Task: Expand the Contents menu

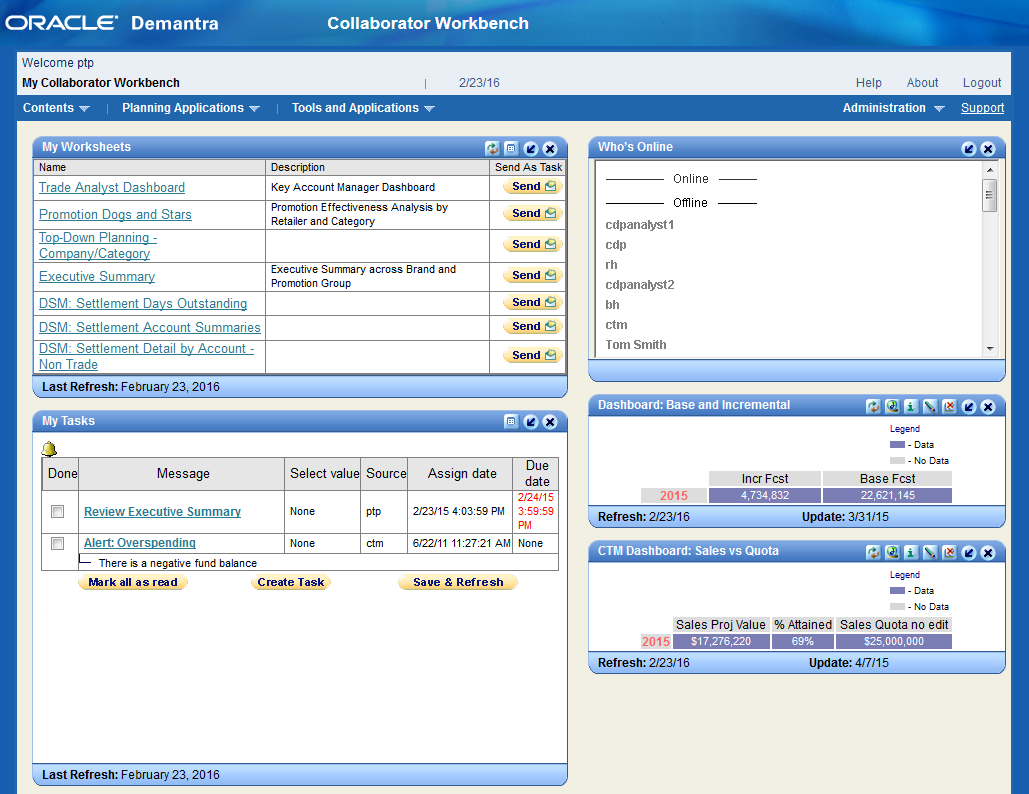Action: pos(56,108)
